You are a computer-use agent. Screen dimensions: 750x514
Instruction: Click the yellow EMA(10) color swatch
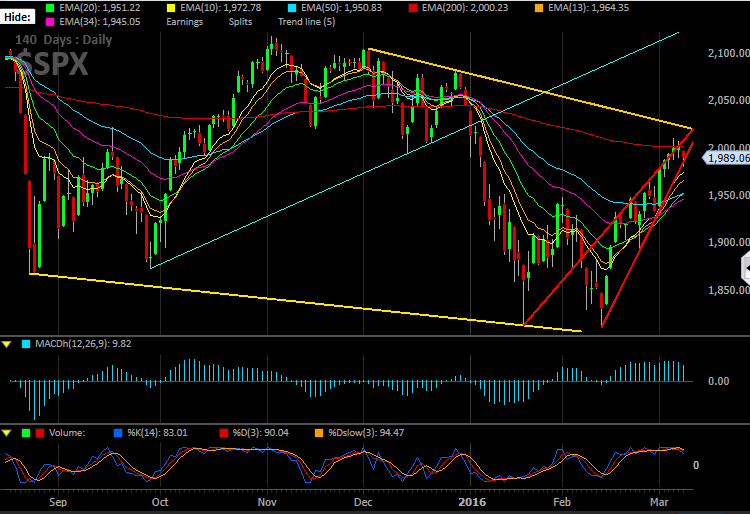(171, 8)
